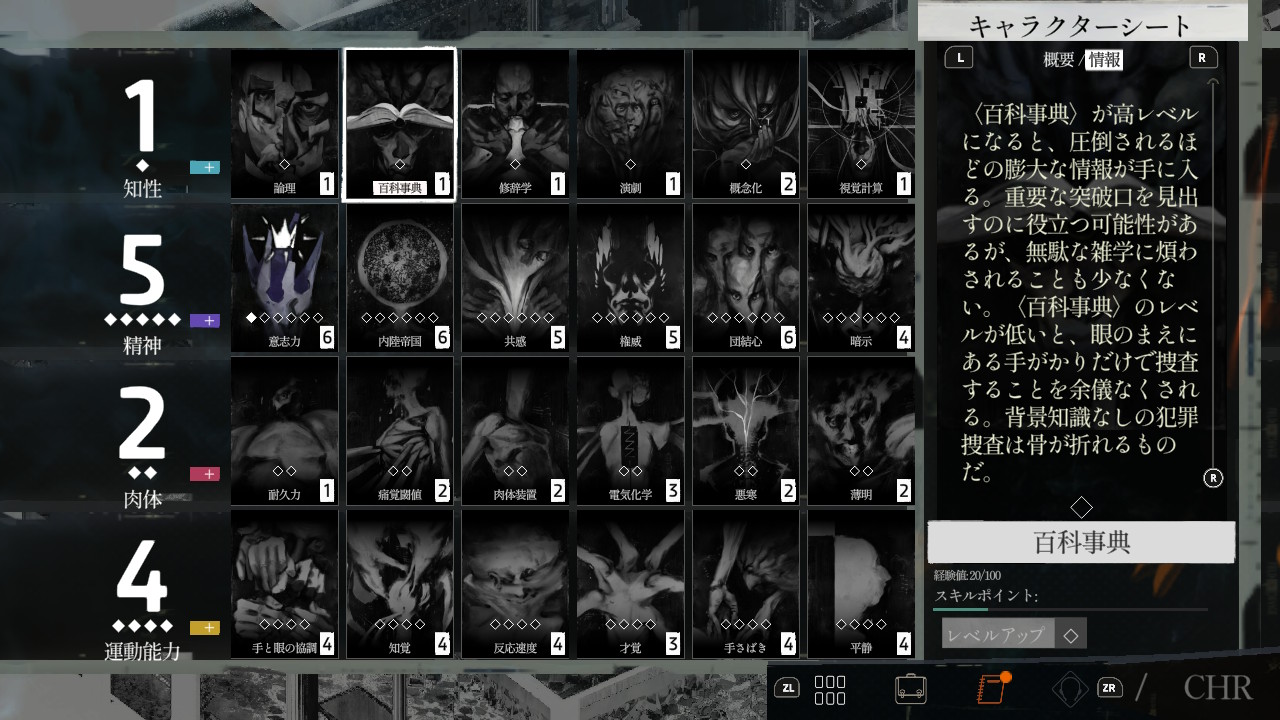Click the CHR label
This screenshot has width=1280, height=720.
click(x=1218, y=688)
